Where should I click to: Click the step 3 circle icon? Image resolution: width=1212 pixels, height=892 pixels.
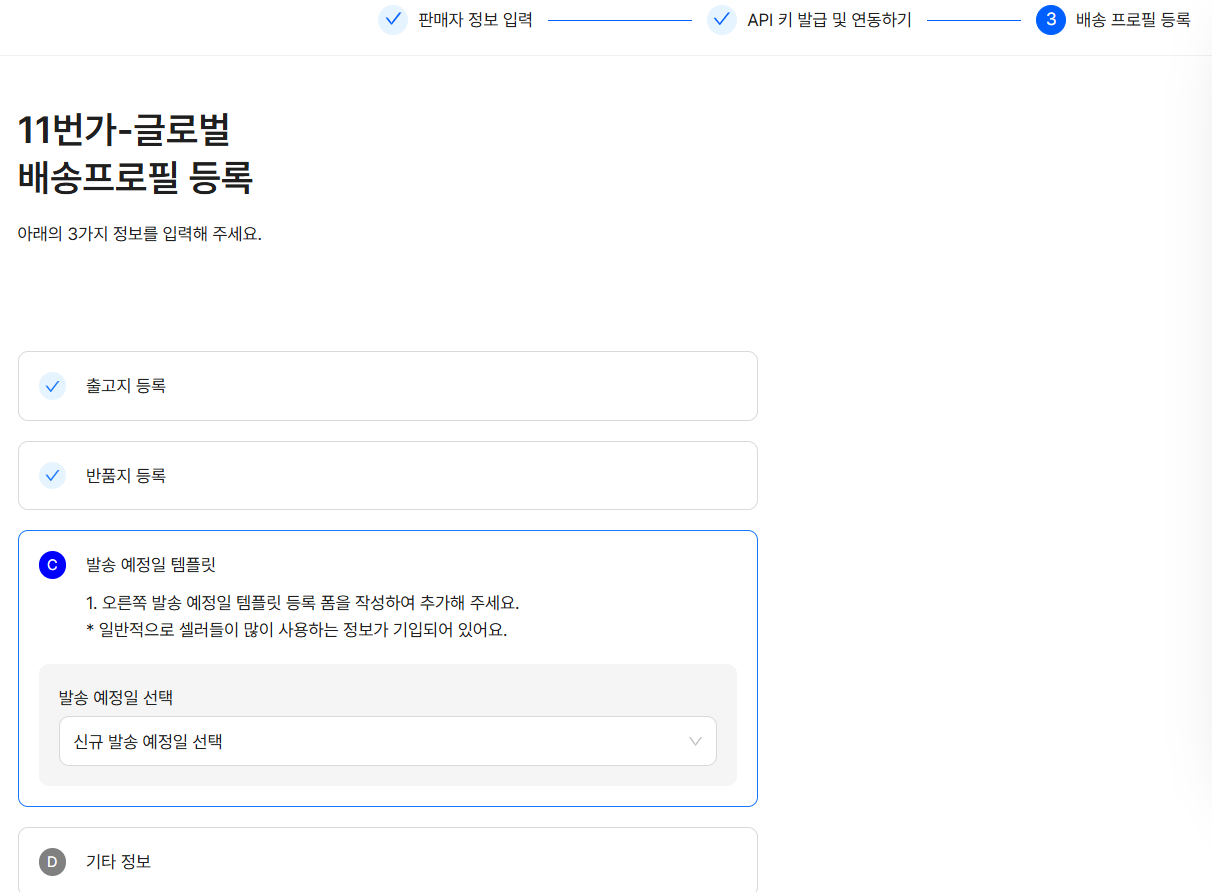(1051, 19)
